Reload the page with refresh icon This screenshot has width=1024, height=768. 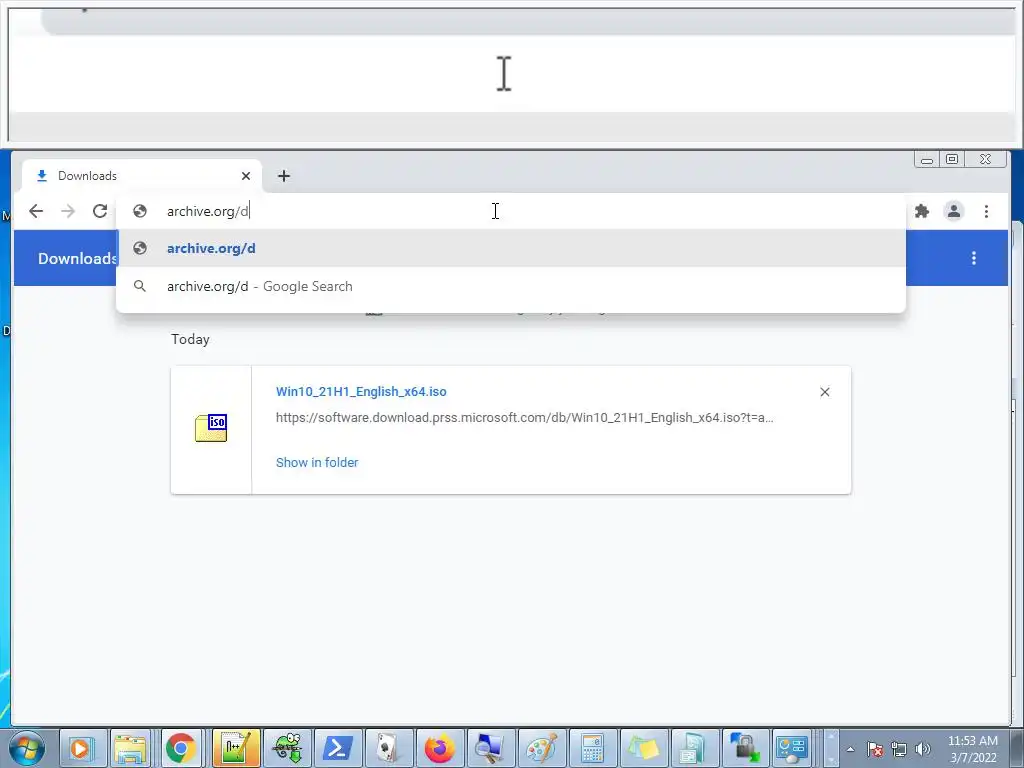[x=100, y=211]
